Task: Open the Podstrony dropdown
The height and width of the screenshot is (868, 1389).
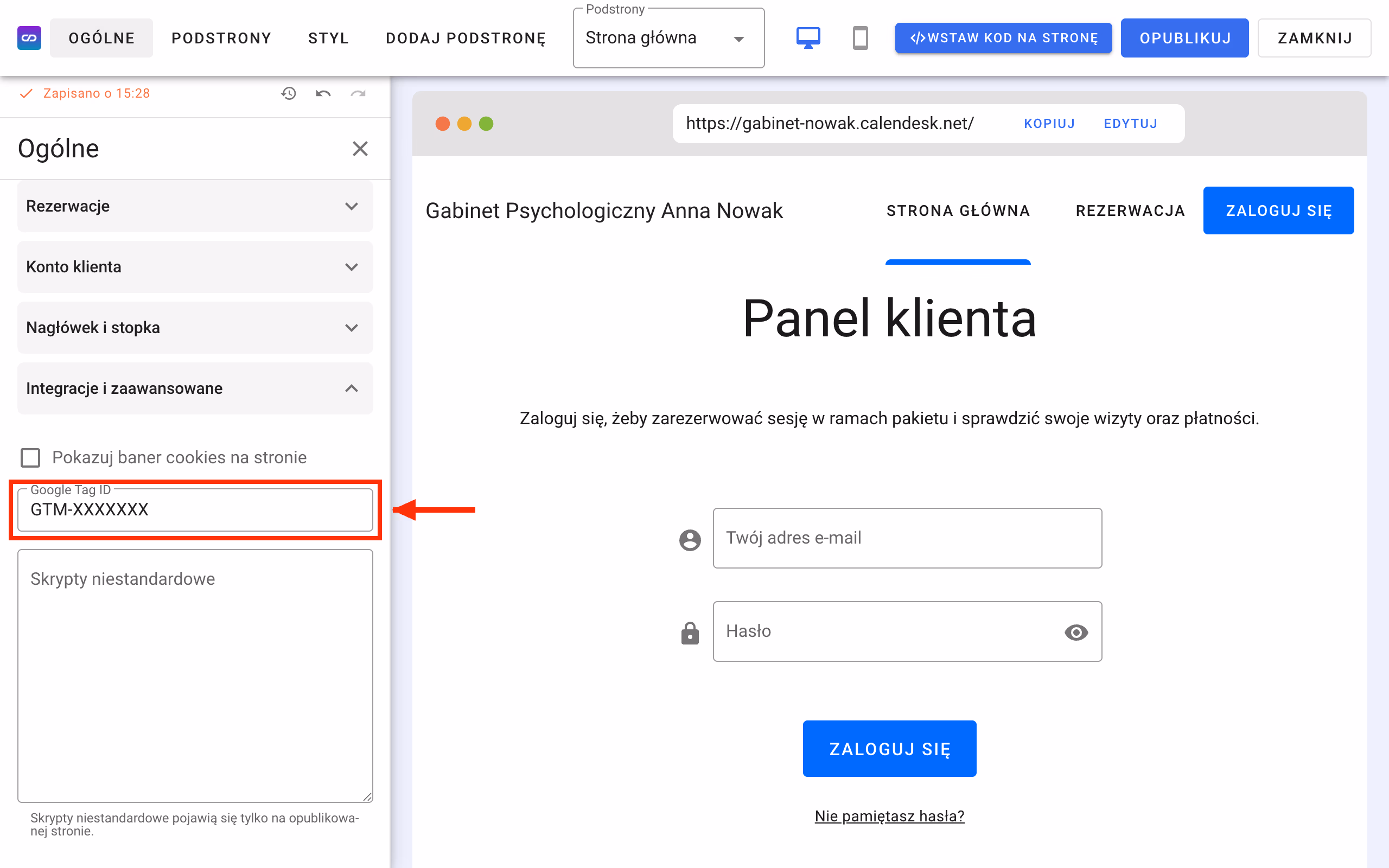Action: click(x=668, y=38)
